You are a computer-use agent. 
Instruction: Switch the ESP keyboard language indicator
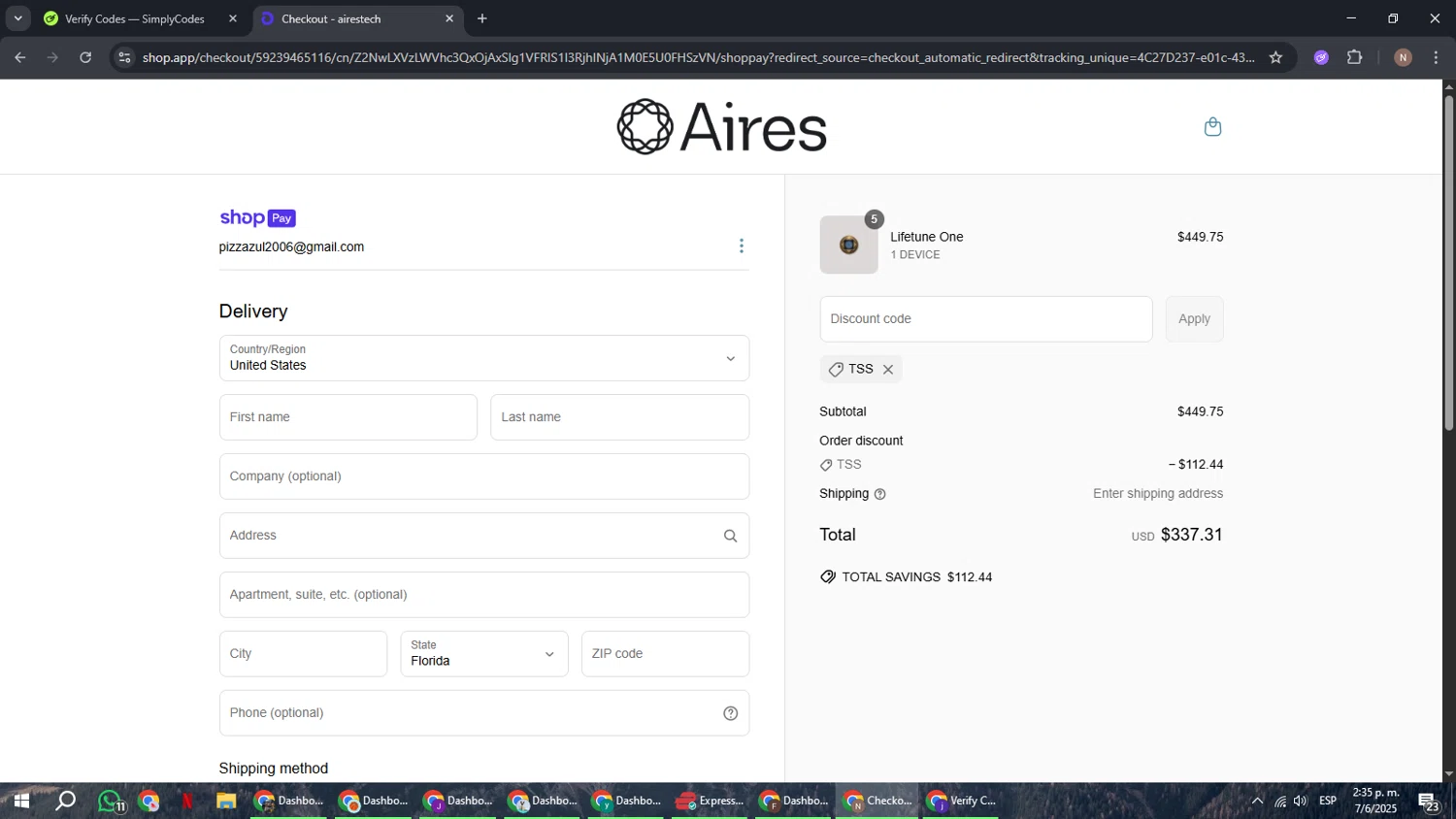[x=1328, y=802]
